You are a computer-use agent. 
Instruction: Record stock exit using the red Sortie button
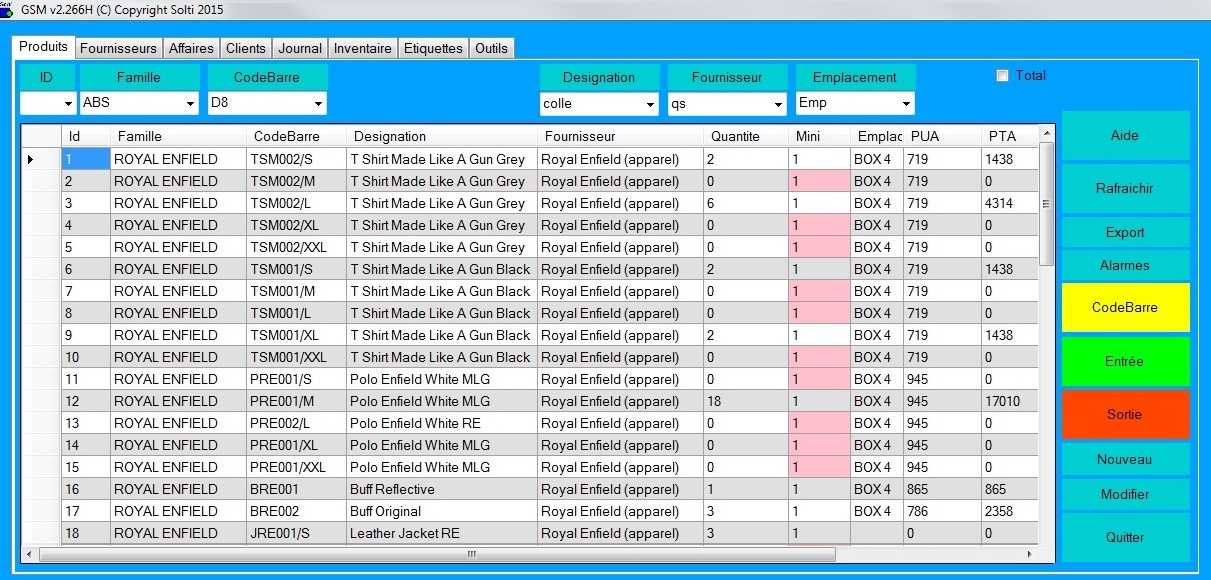coord(1124,414)
